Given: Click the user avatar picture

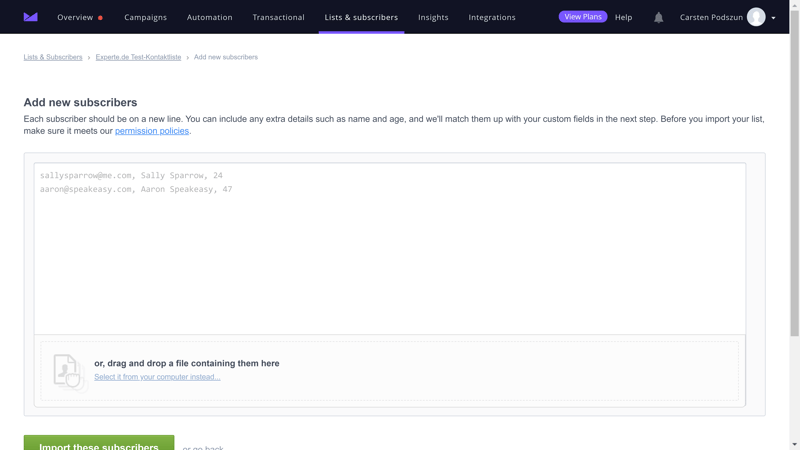Looking at the screenshot, I should pos(756,17).
